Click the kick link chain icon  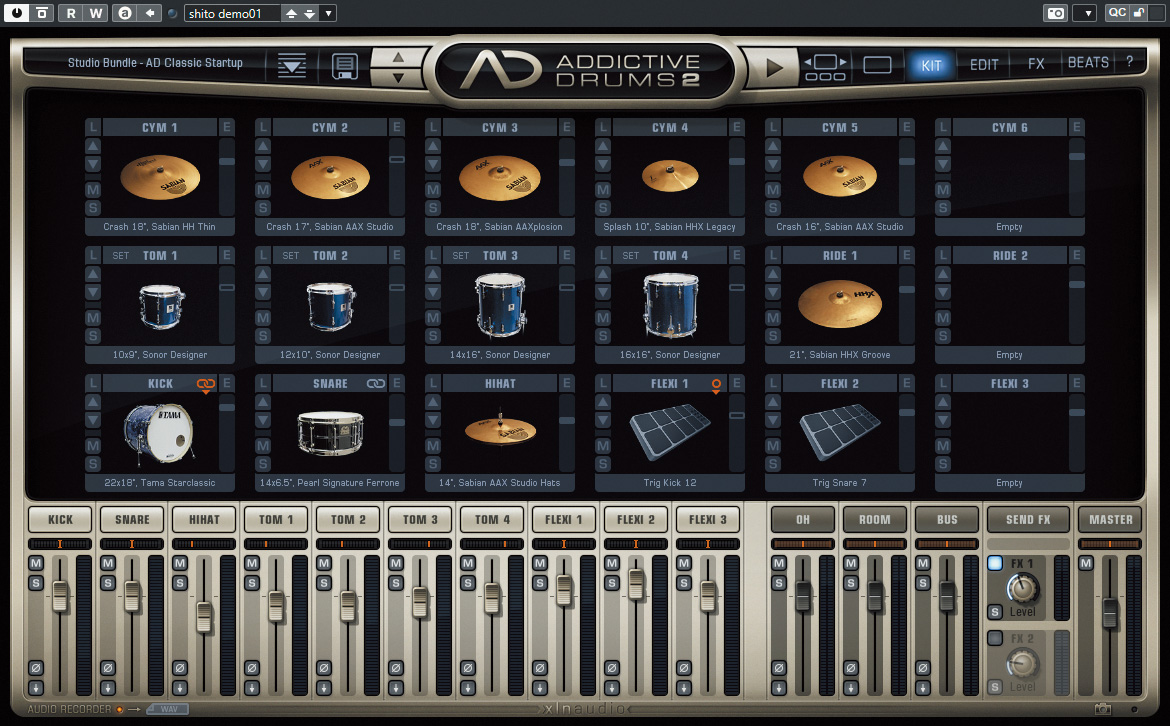(206, 384)
